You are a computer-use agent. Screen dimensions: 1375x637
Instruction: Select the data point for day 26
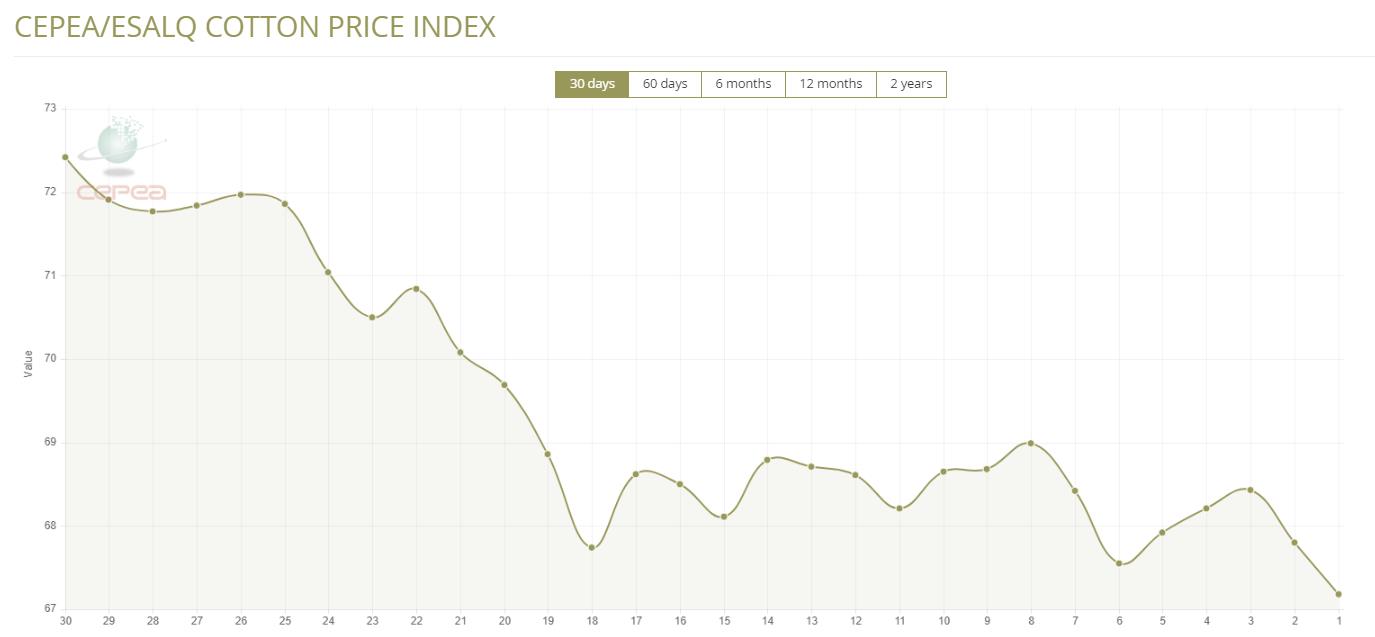point(241,194)
